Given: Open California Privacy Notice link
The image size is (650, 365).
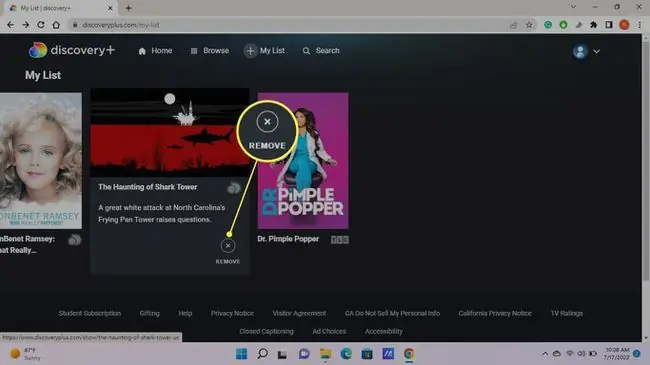Looking at the screenshot, I should (x=495, y=313).
